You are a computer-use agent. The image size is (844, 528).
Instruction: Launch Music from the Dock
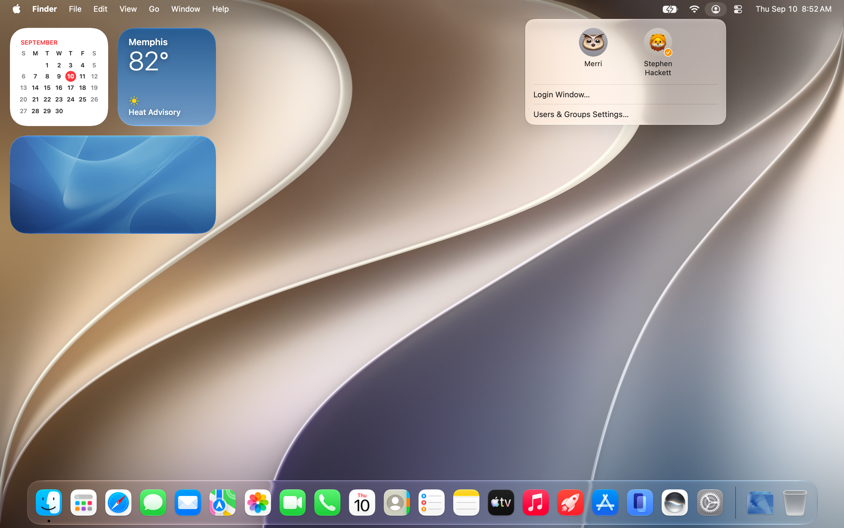tap(536, 502)
